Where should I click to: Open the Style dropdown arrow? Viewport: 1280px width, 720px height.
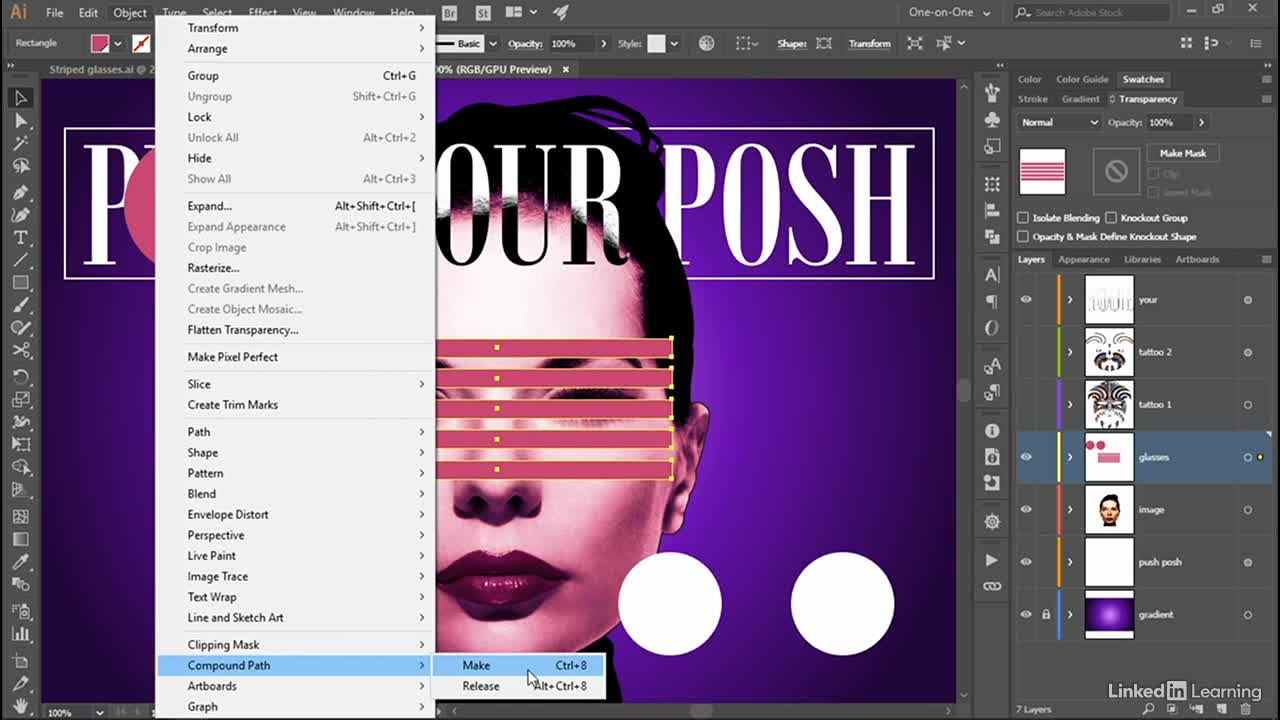coord(675,43)
